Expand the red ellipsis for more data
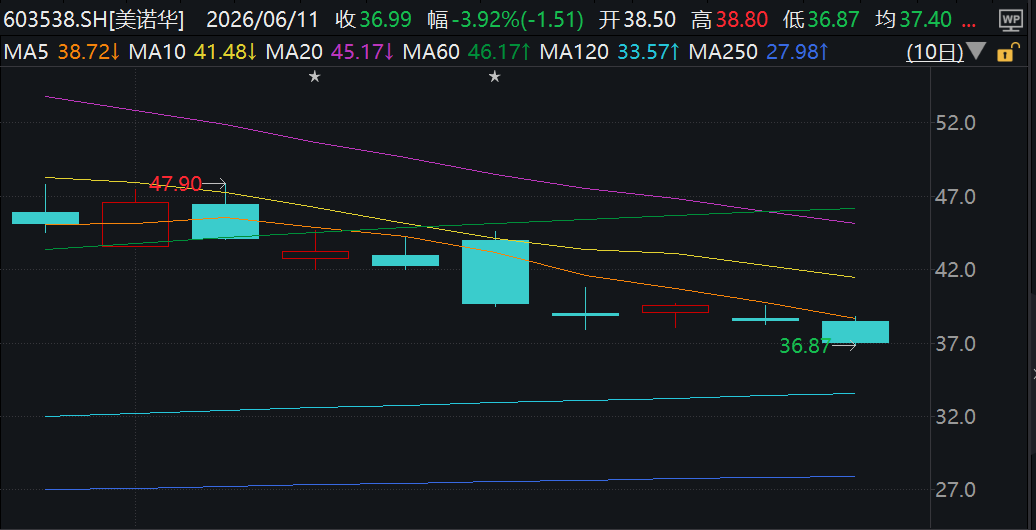1036x530 pixels. point(969,24)
